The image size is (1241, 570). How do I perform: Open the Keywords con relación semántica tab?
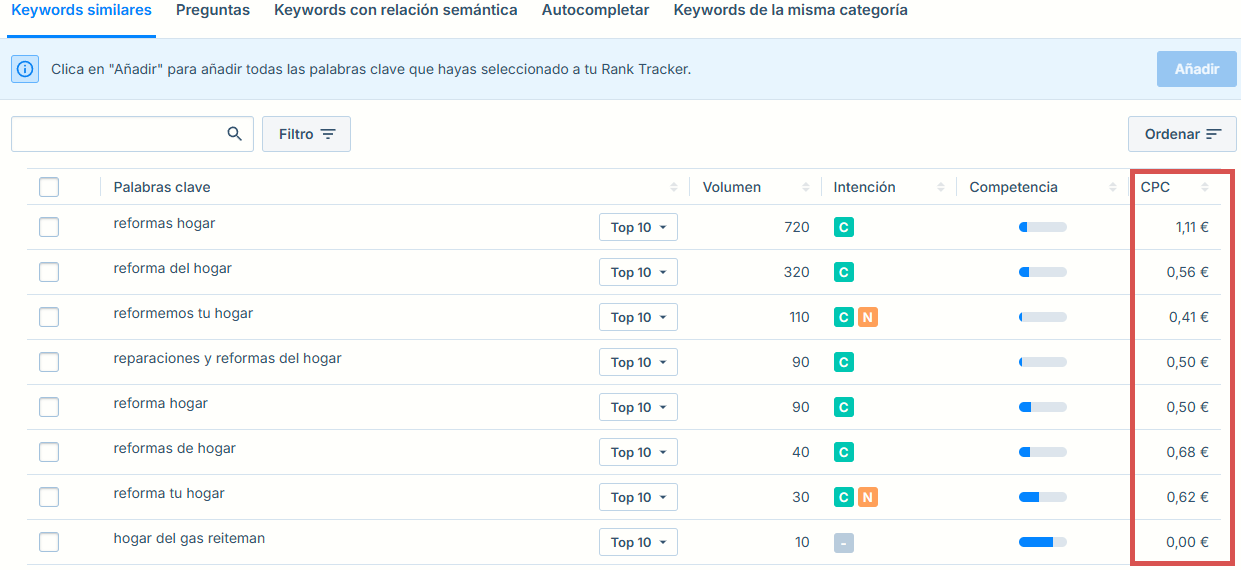point(395,10)
